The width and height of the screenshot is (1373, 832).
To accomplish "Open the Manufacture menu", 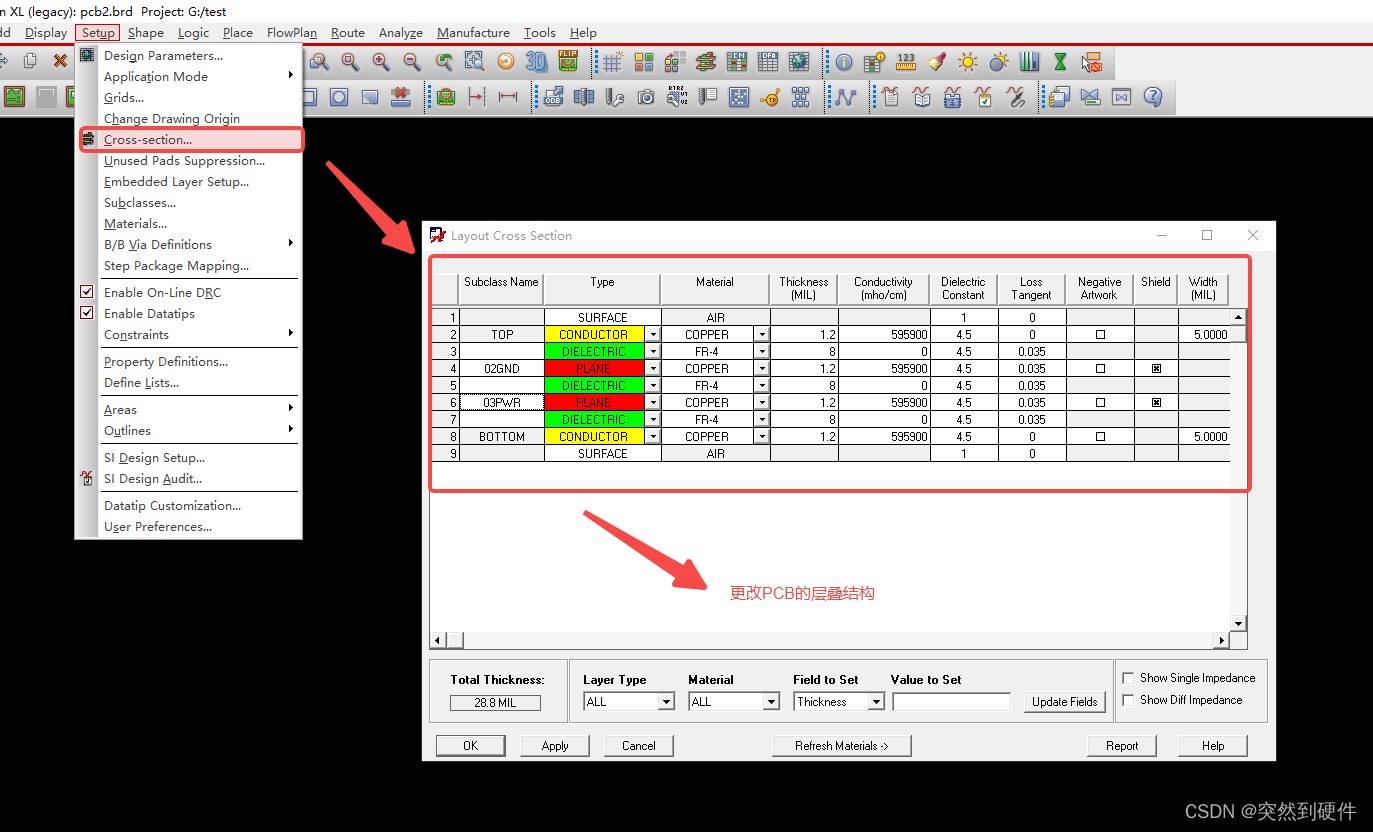I will pos(473,33).
